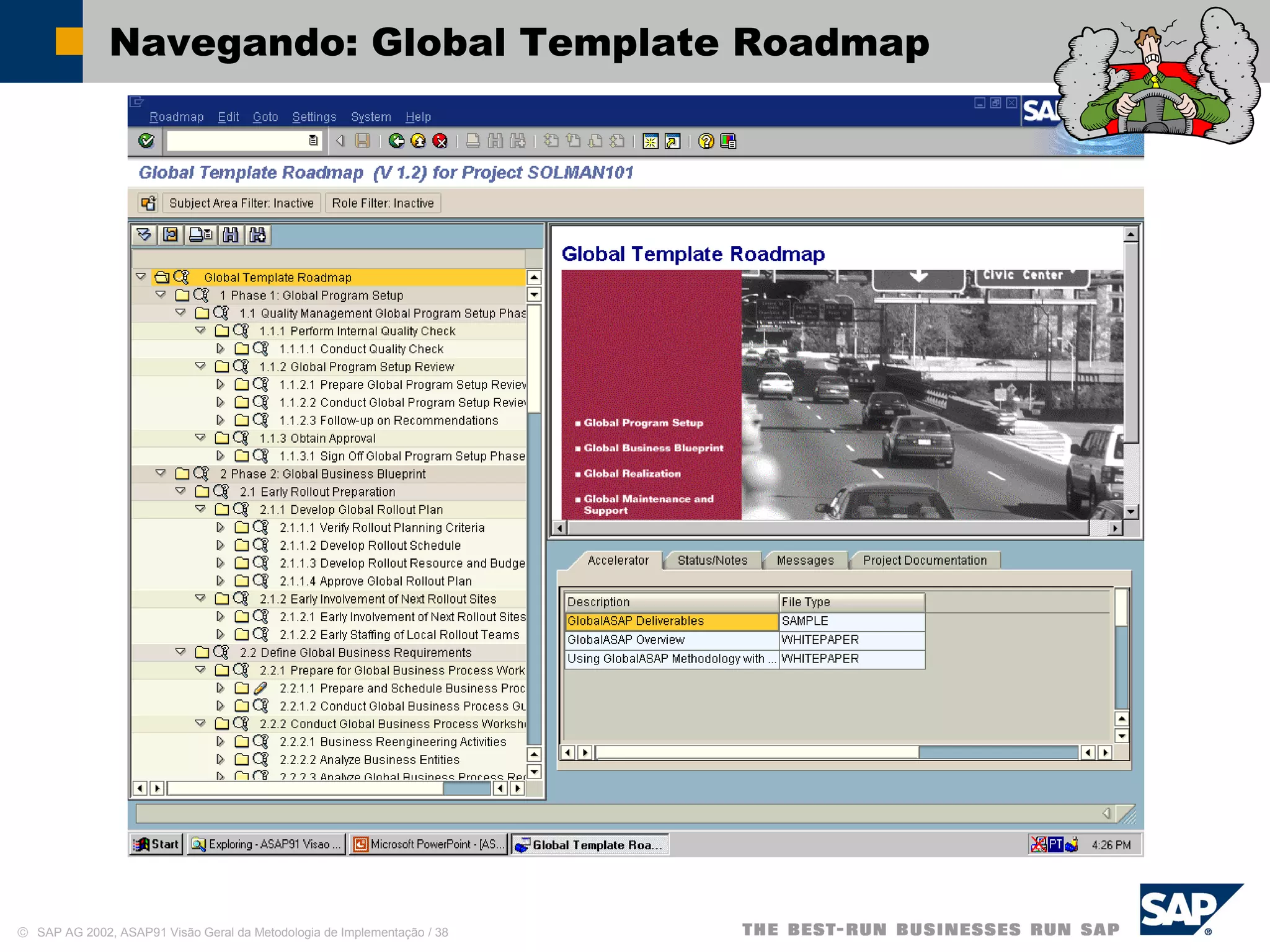1270x952 pixels.
Task: Click the yellow Help question mark icon
Action: (x=706, y=141)
